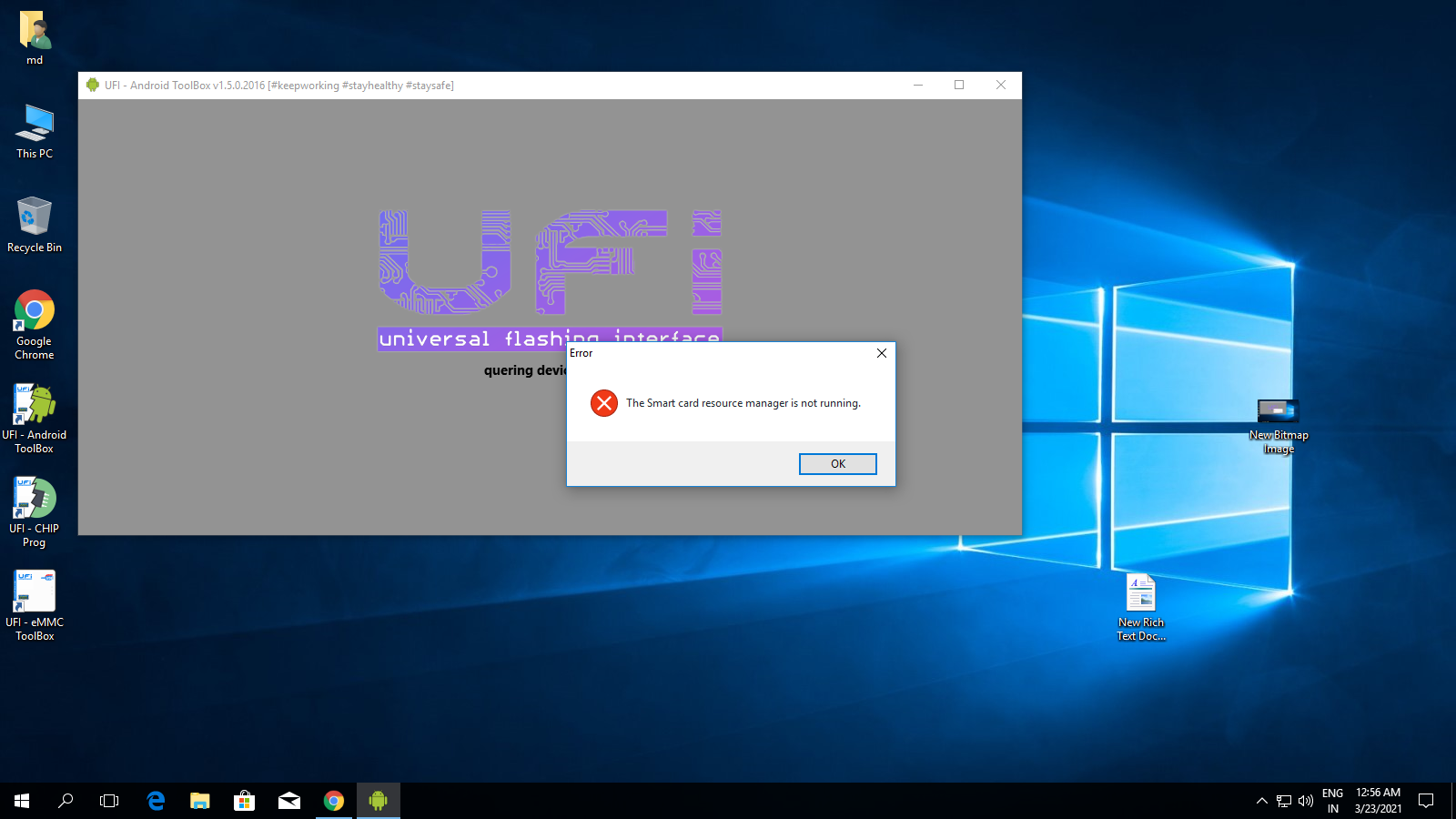Open Task View from taskbar
The height and width of the screenshot is (819, 1456).
tap(109, 801)
